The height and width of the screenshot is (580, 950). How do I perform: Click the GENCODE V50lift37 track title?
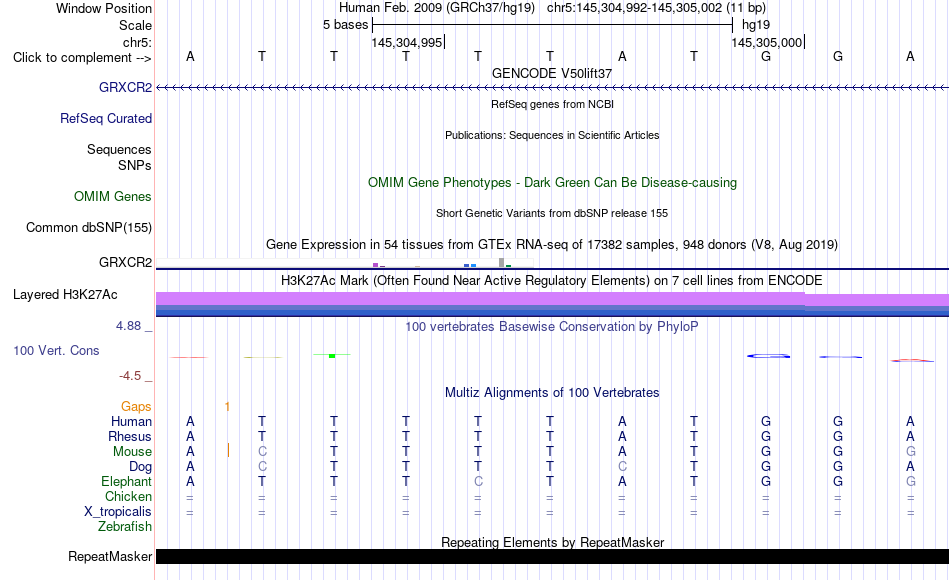(x=552, y=73)
